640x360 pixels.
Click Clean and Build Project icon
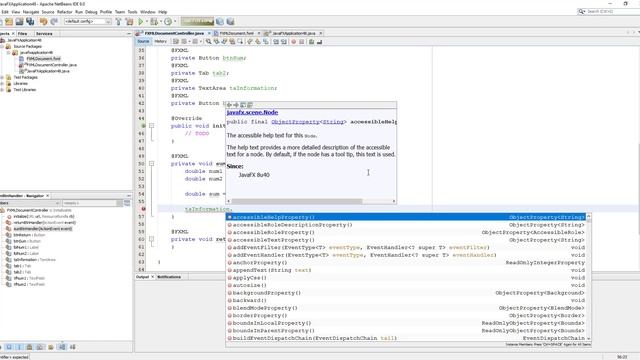[129, 21]
